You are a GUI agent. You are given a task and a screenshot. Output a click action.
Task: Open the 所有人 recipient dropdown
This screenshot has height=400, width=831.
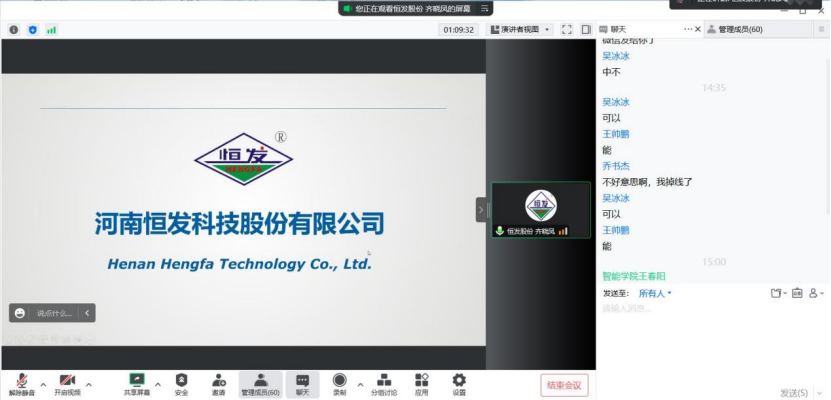(x=655, y=293)
